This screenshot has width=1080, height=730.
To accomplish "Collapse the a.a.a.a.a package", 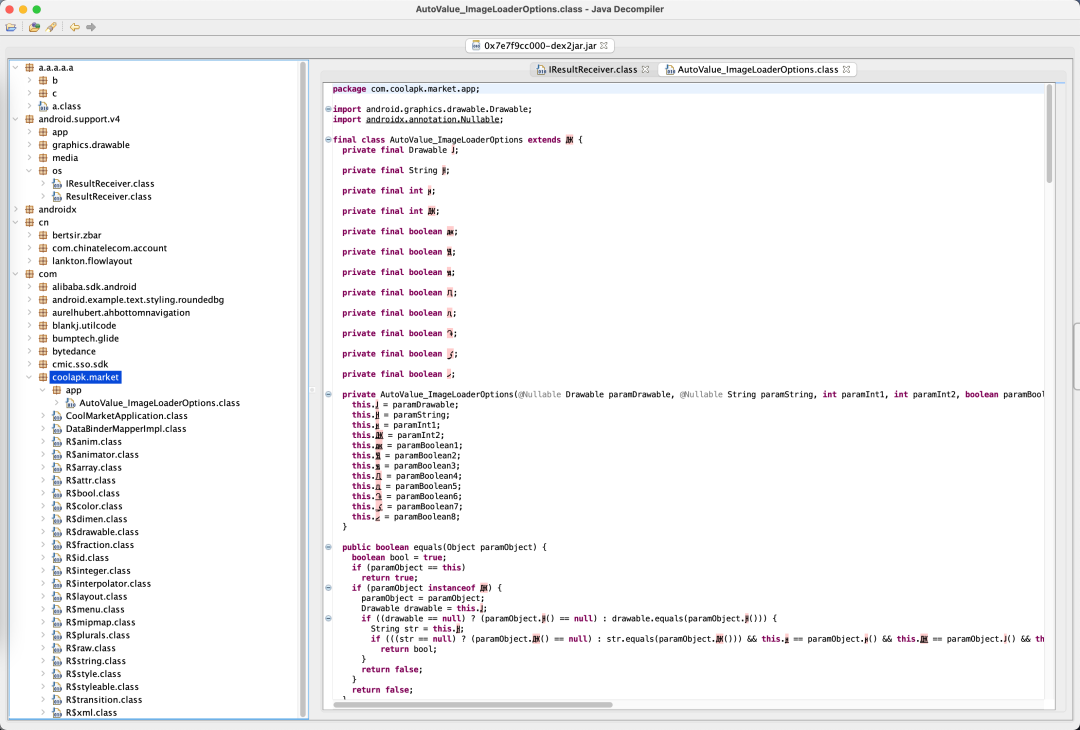I will pos(15,67).
